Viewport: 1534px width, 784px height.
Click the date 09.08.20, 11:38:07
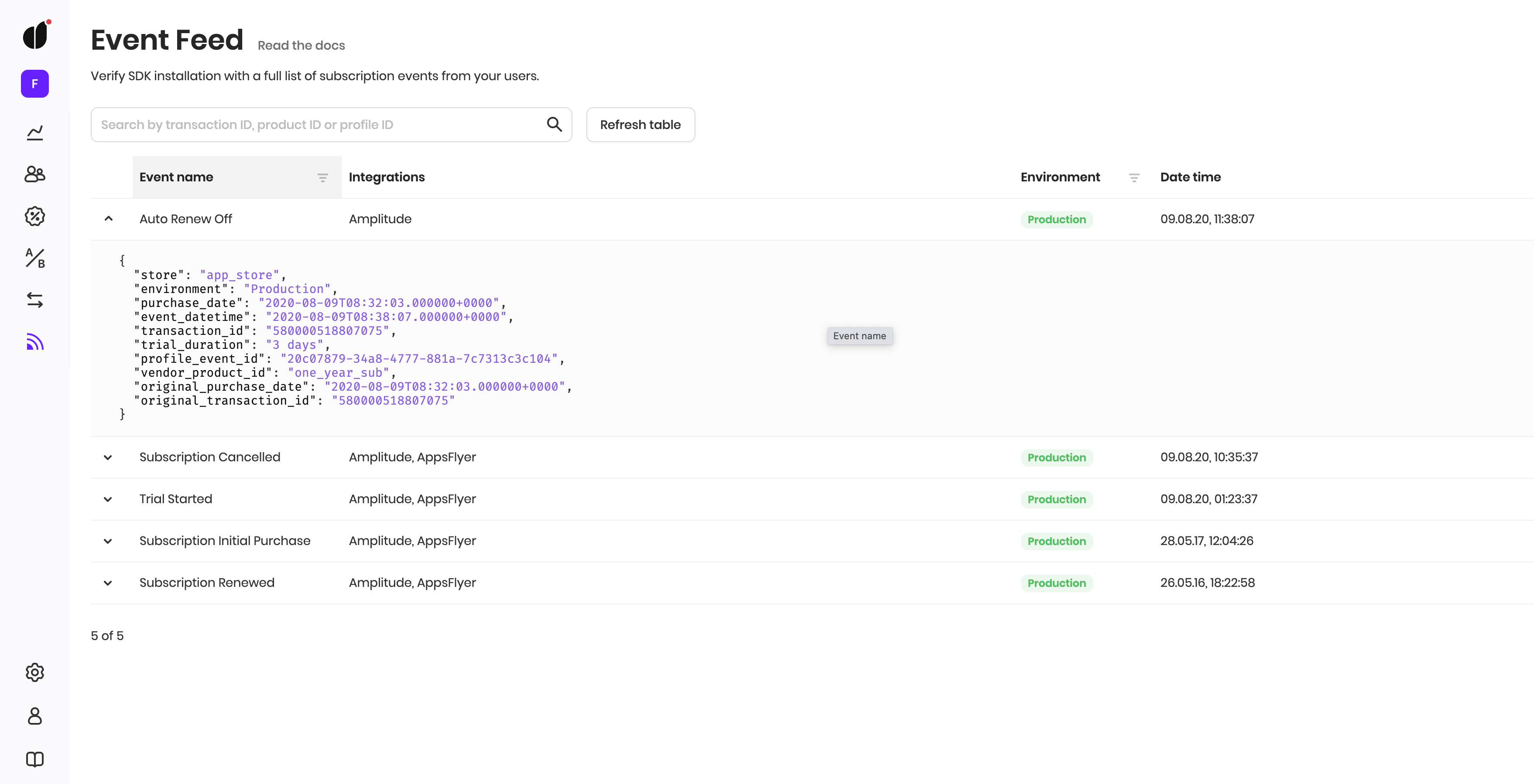pos(1207,219)
